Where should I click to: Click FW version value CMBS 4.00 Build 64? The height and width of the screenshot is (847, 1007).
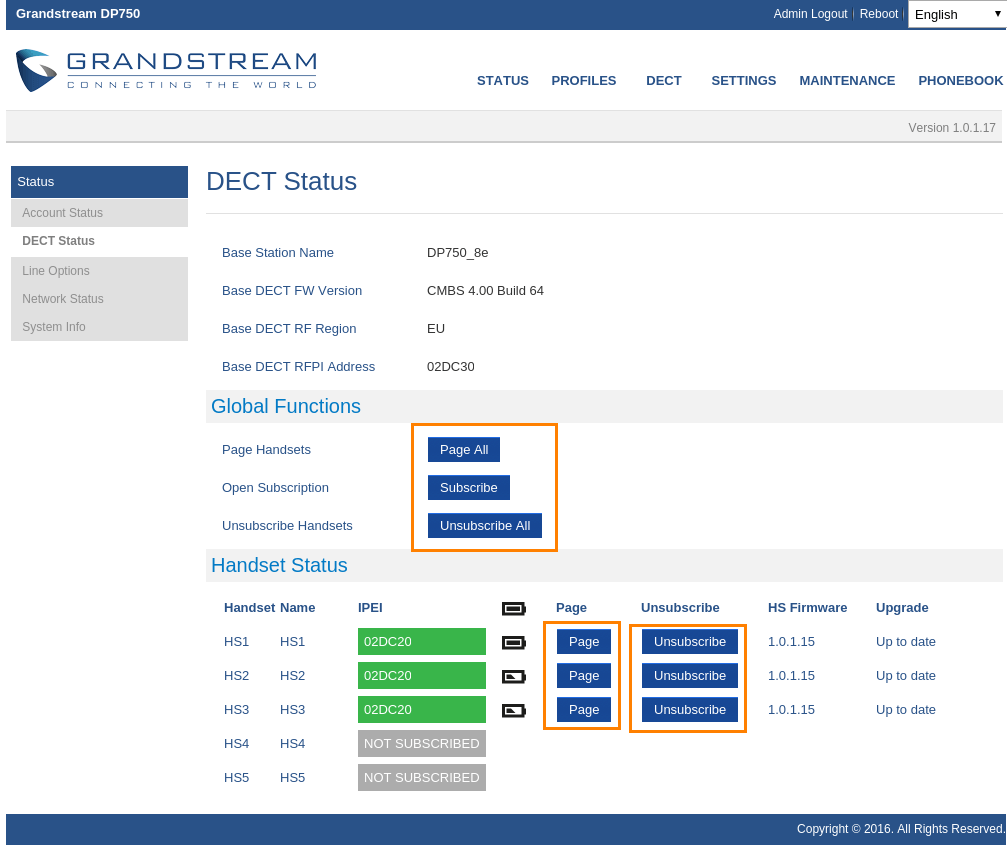point(486,291)
